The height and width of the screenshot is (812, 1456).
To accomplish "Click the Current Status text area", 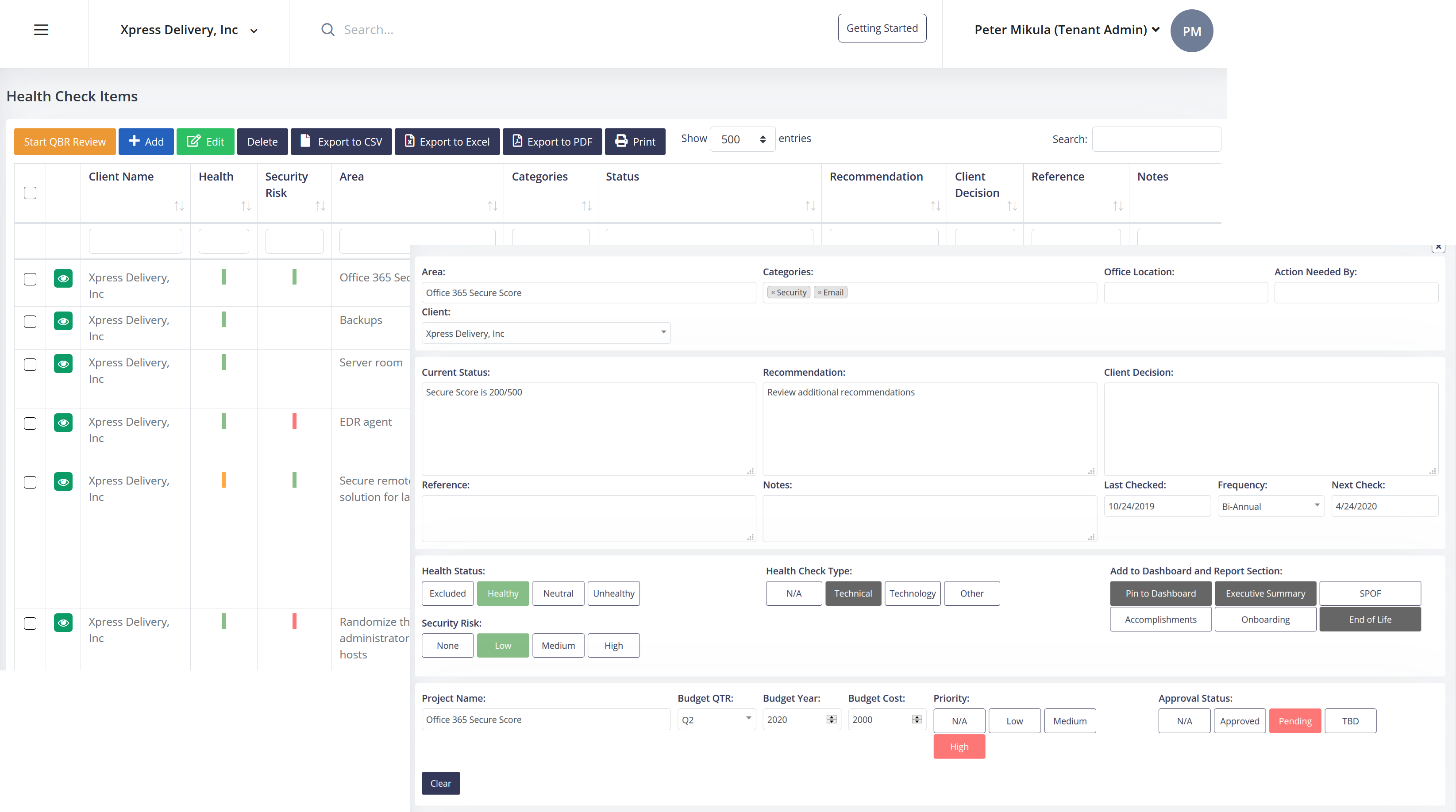I will coord(589,429).
